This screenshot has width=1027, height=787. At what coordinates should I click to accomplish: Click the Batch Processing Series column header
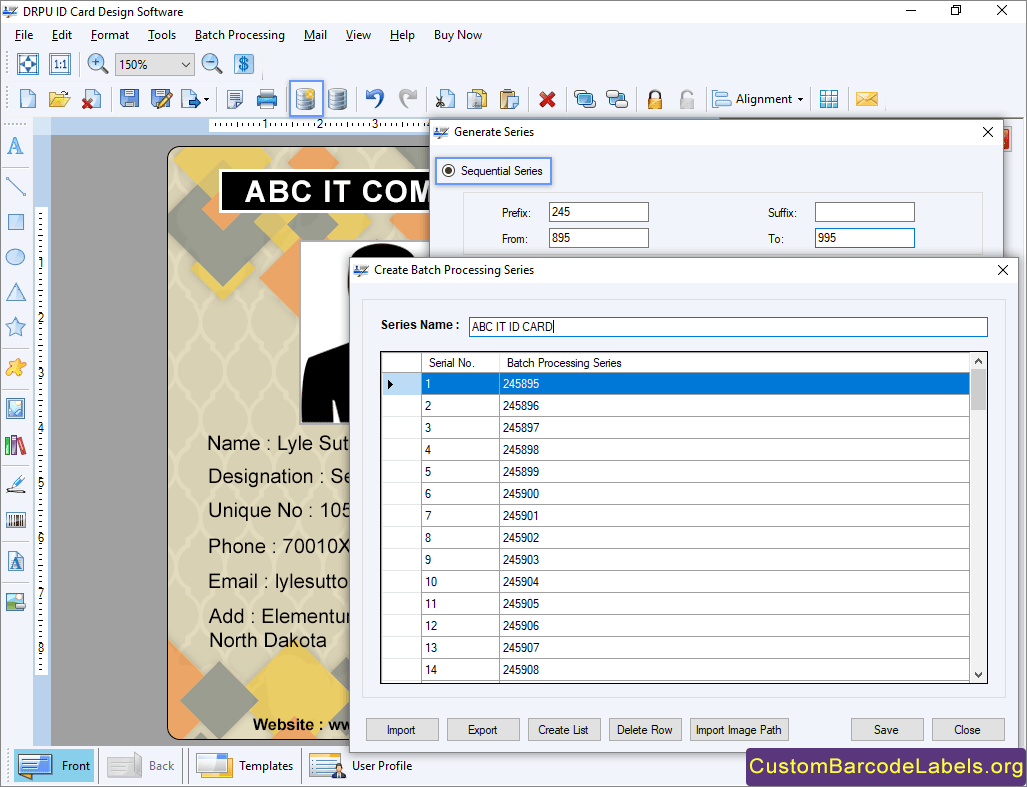[734, 363]
